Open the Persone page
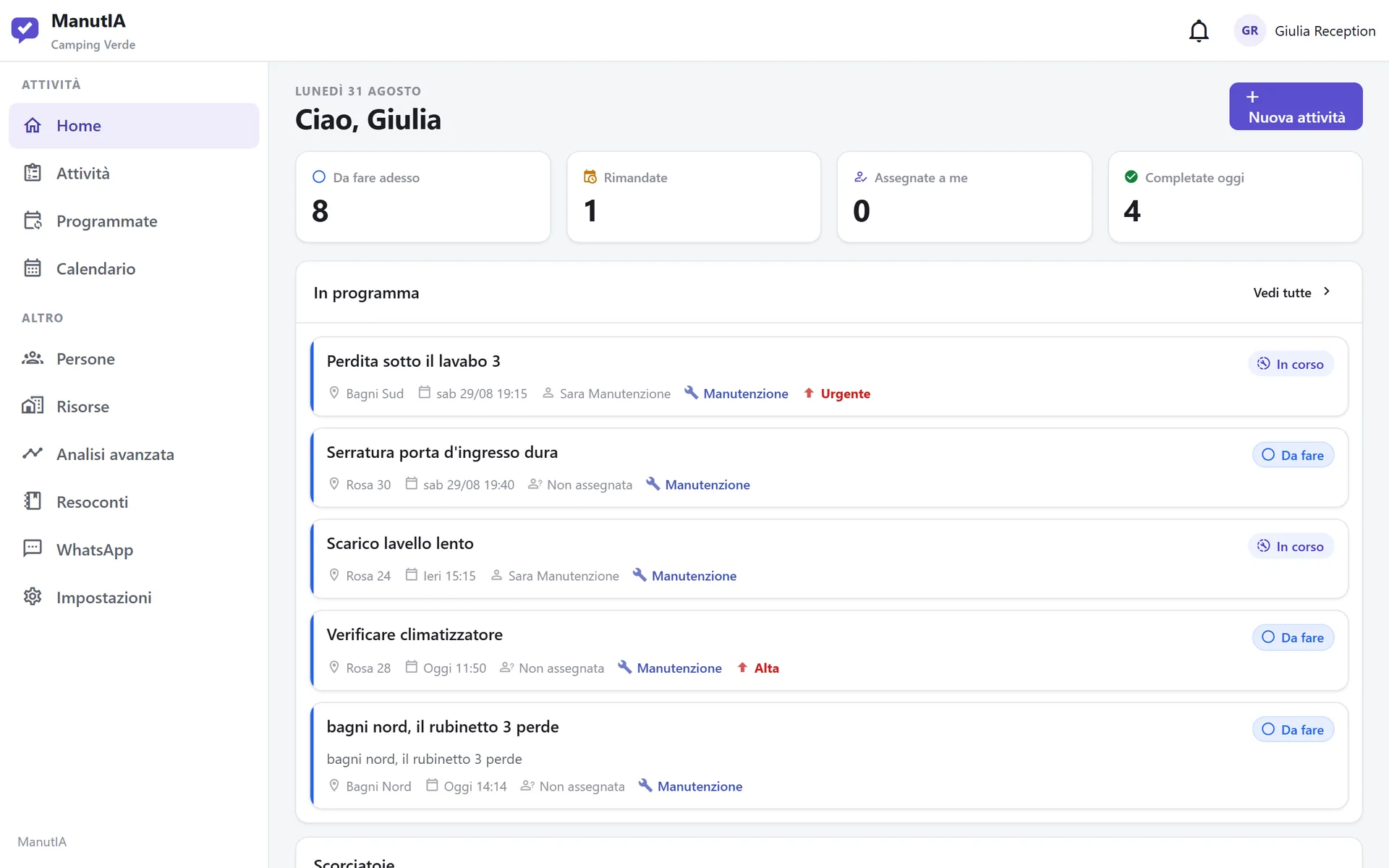Viewport: 1389px width, 868px height. coord(134,359)
